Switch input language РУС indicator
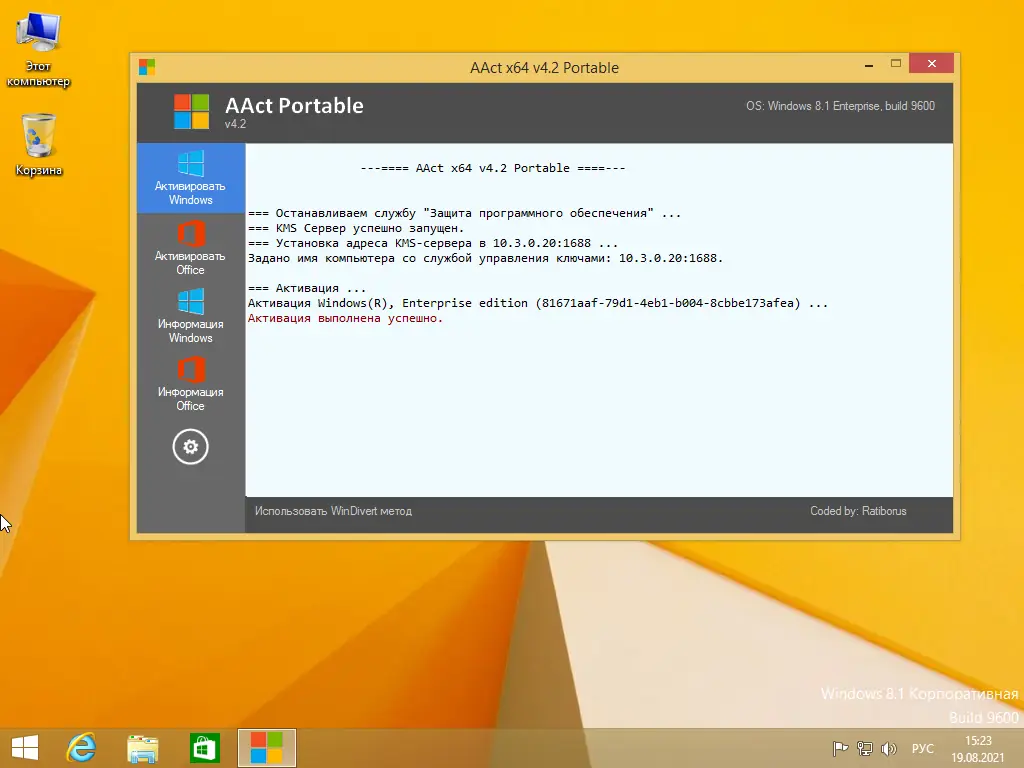 923,748
